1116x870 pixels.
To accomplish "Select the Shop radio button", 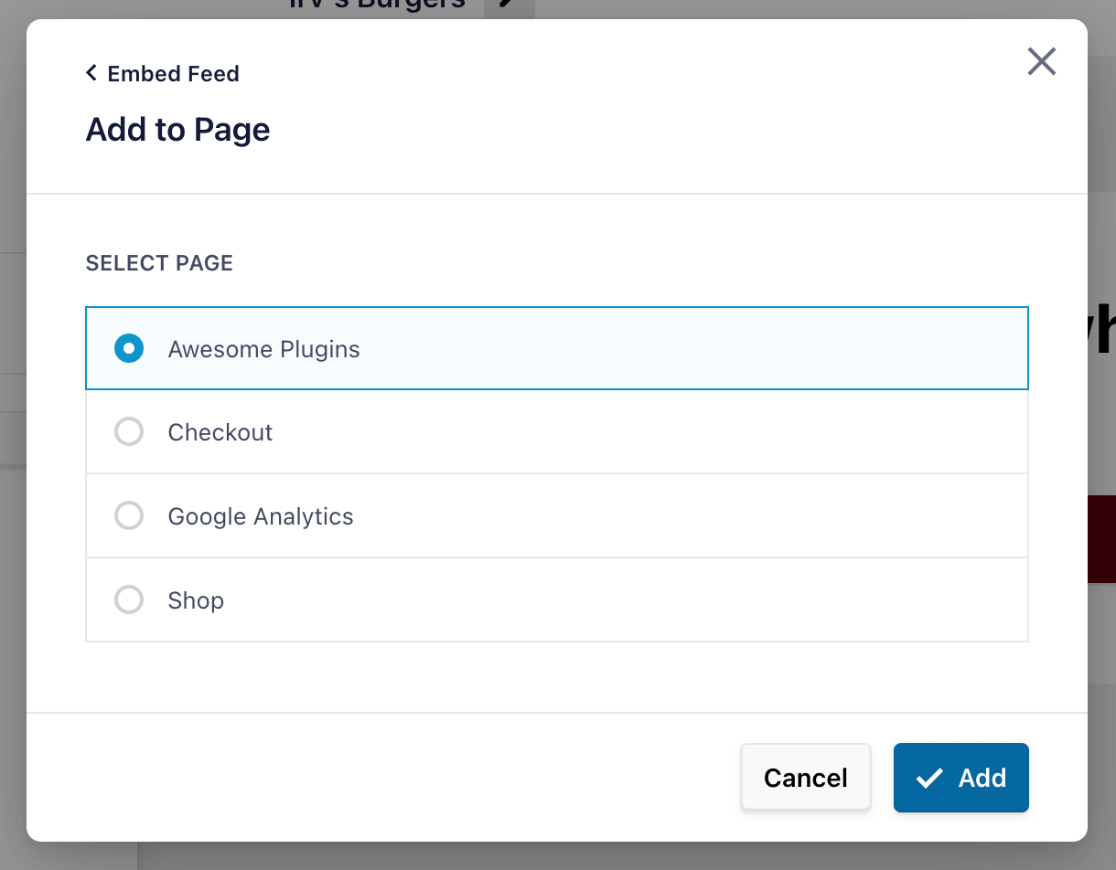I will (x=129, y=600).
